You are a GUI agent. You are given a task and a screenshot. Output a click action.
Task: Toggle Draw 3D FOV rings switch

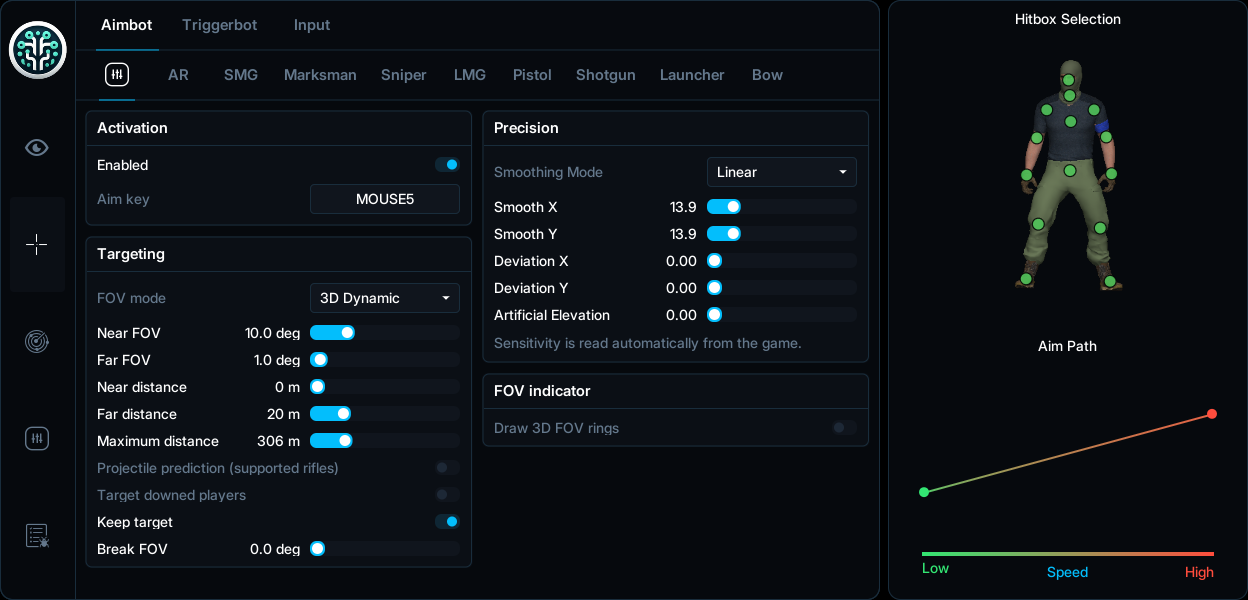pos(845,428)
